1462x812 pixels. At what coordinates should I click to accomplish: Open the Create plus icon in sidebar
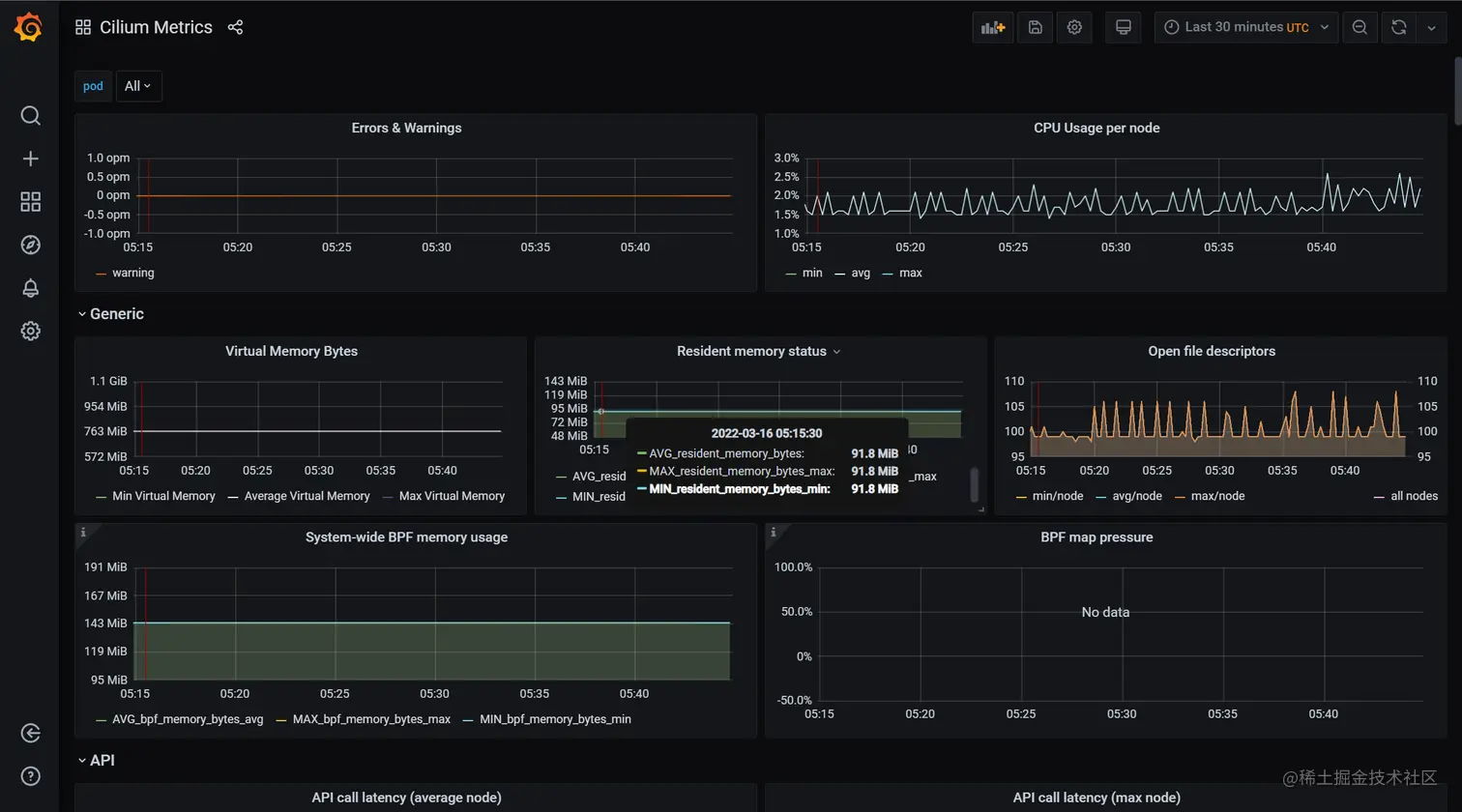pos(30,159)
